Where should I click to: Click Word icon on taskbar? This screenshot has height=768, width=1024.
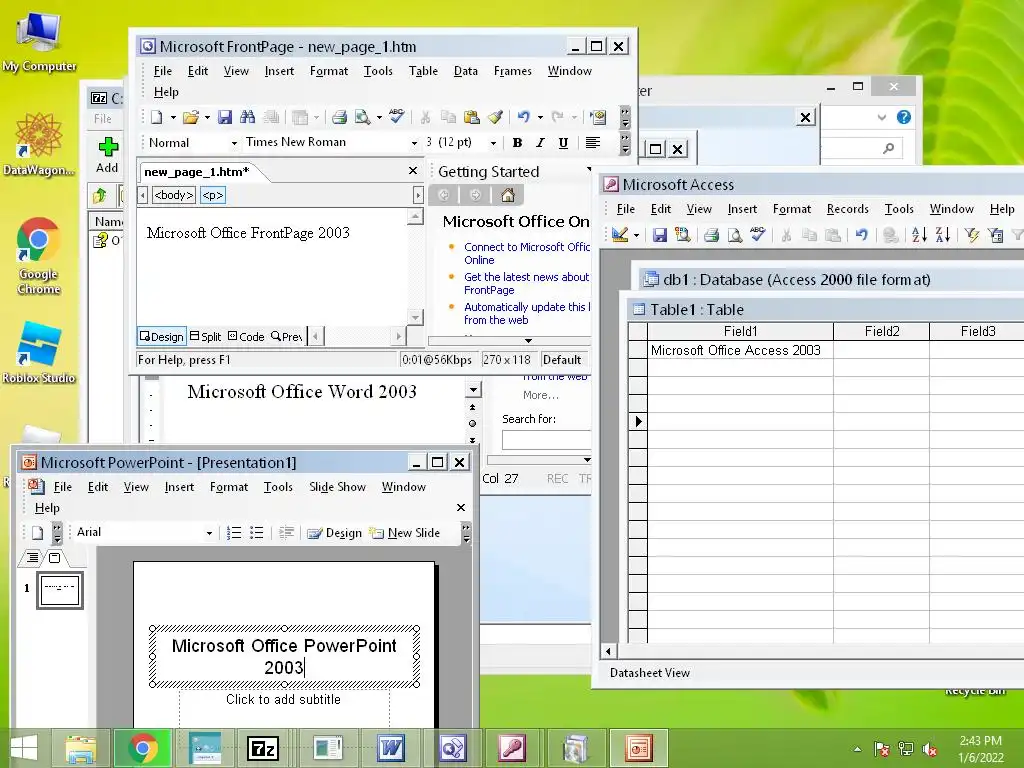(391, 748)
